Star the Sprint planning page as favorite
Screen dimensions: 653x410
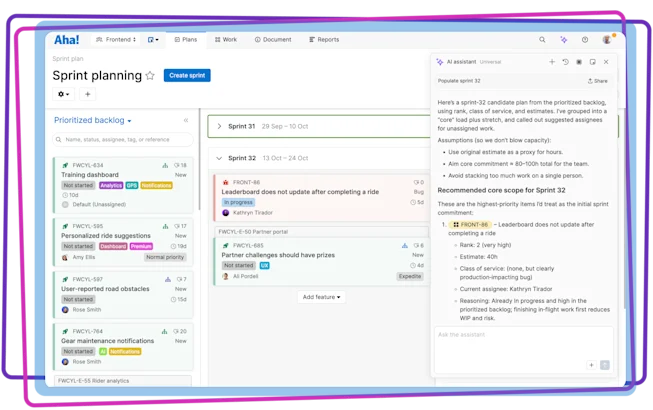[x=150, y=75]
